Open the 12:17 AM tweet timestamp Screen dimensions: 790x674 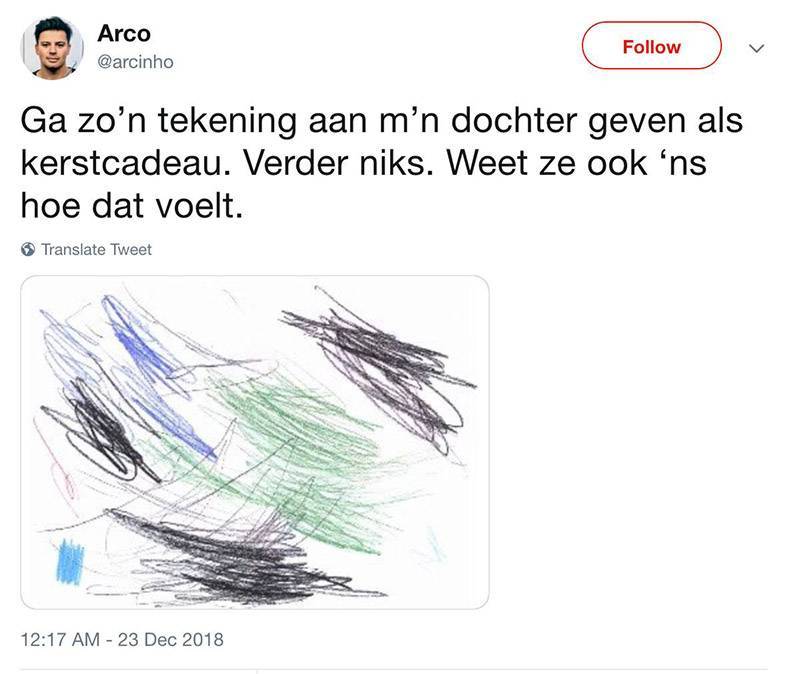[60, 639]
